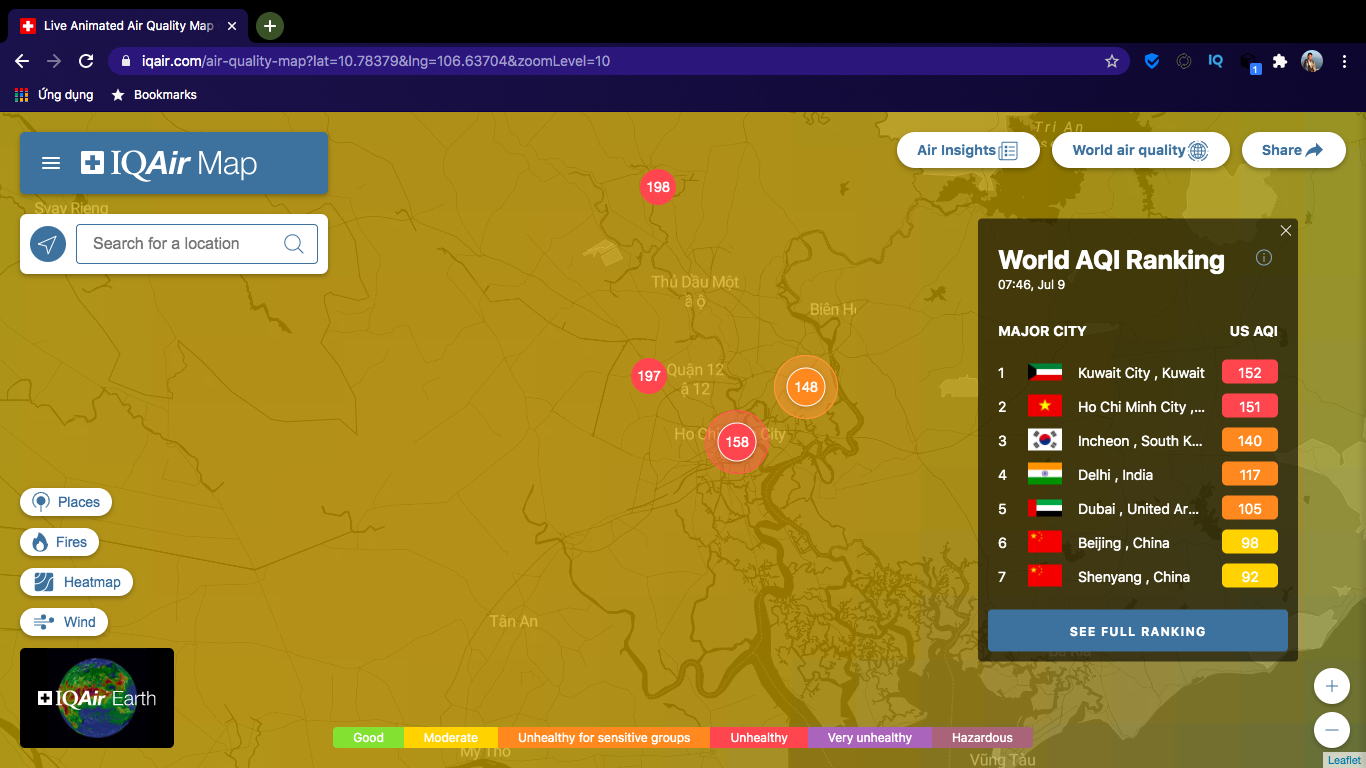Toggle the Heatmap layer
The image size is (1366, 768).
76,582
